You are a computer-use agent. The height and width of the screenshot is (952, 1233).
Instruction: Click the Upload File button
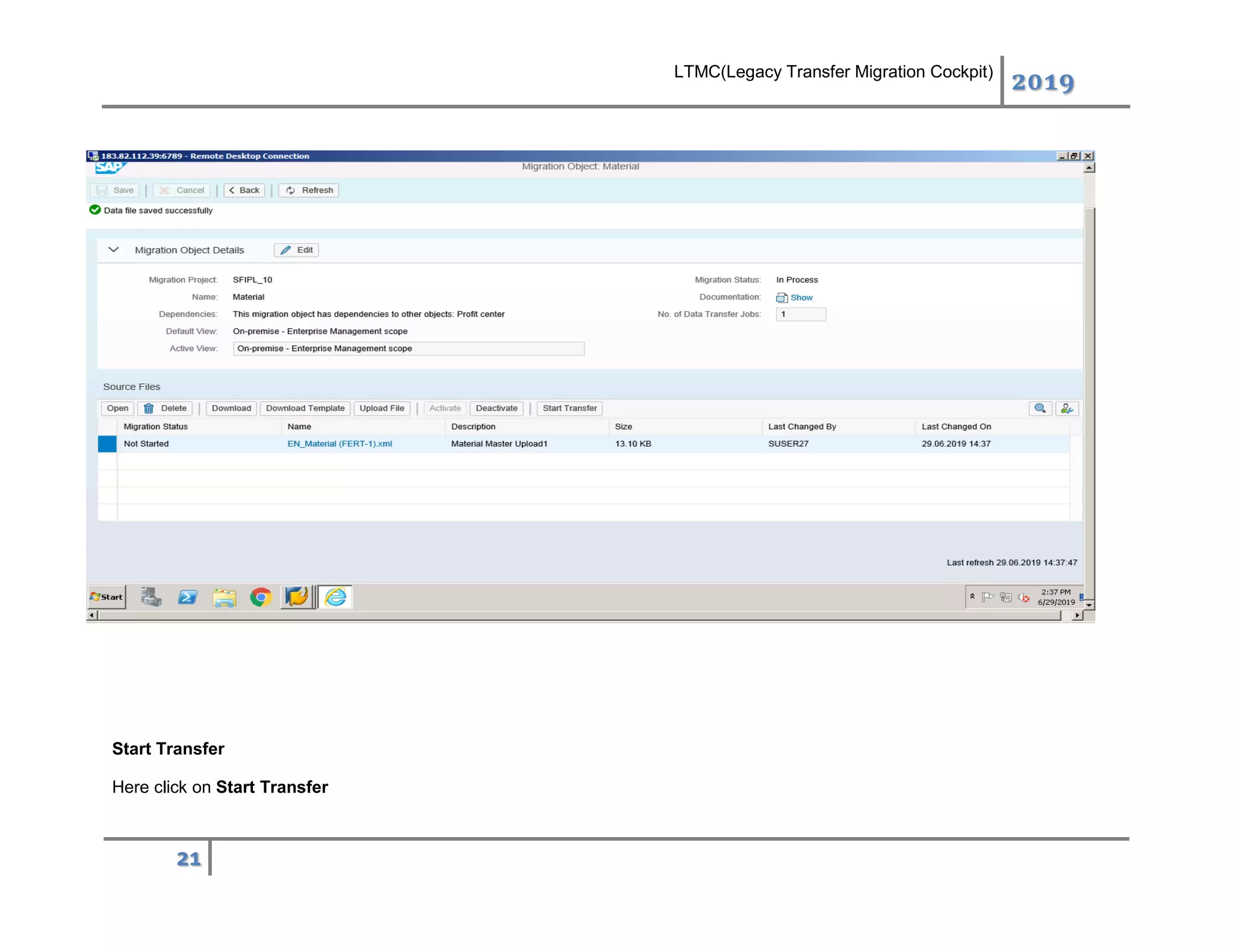pos(382,409)
